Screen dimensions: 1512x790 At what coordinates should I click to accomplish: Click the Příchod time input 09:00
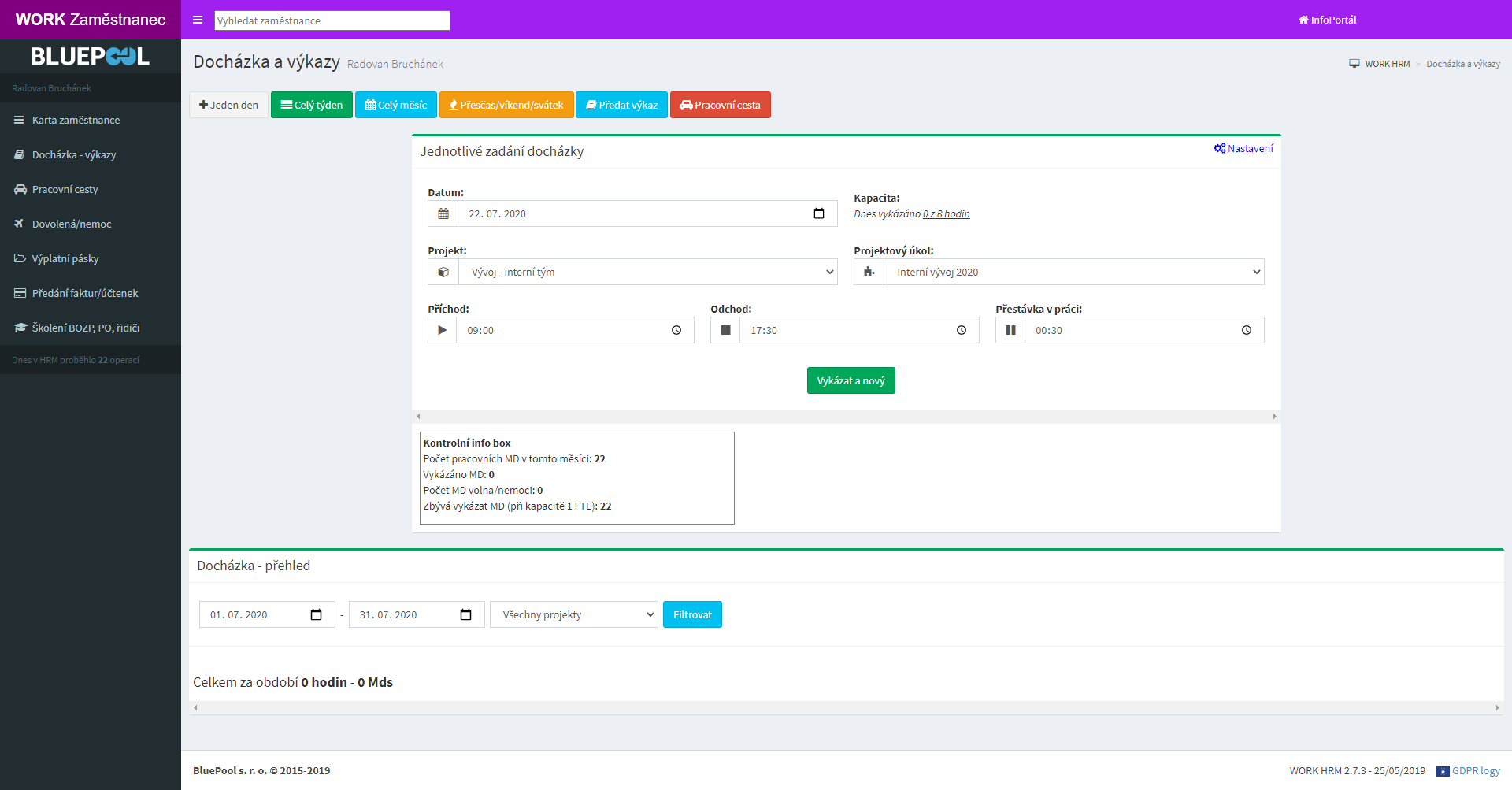pos(575,330)
